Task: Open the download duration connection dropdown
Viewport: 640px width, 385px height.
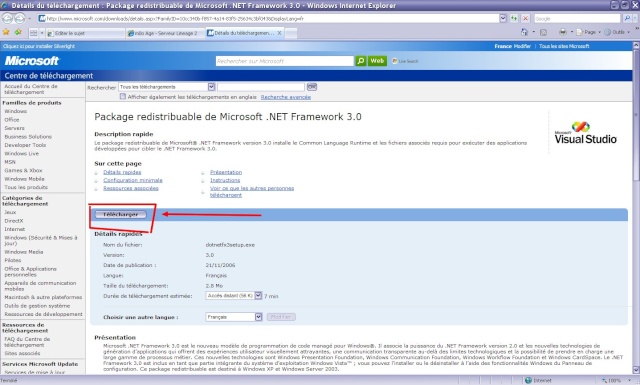Action: [x=258, y=296]
